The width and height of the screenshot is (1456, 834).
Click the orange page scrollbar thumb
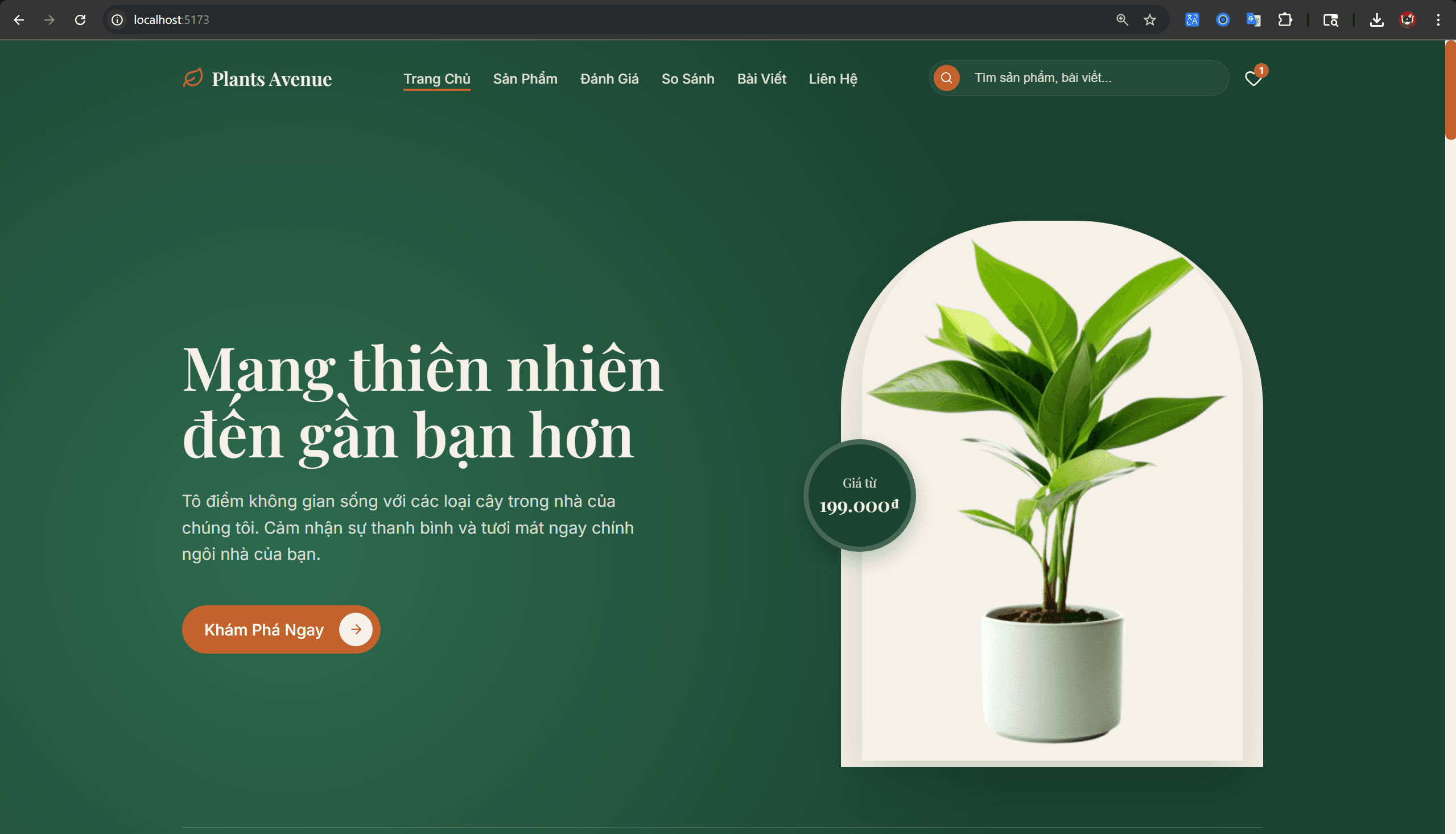tap(1450, 90)
